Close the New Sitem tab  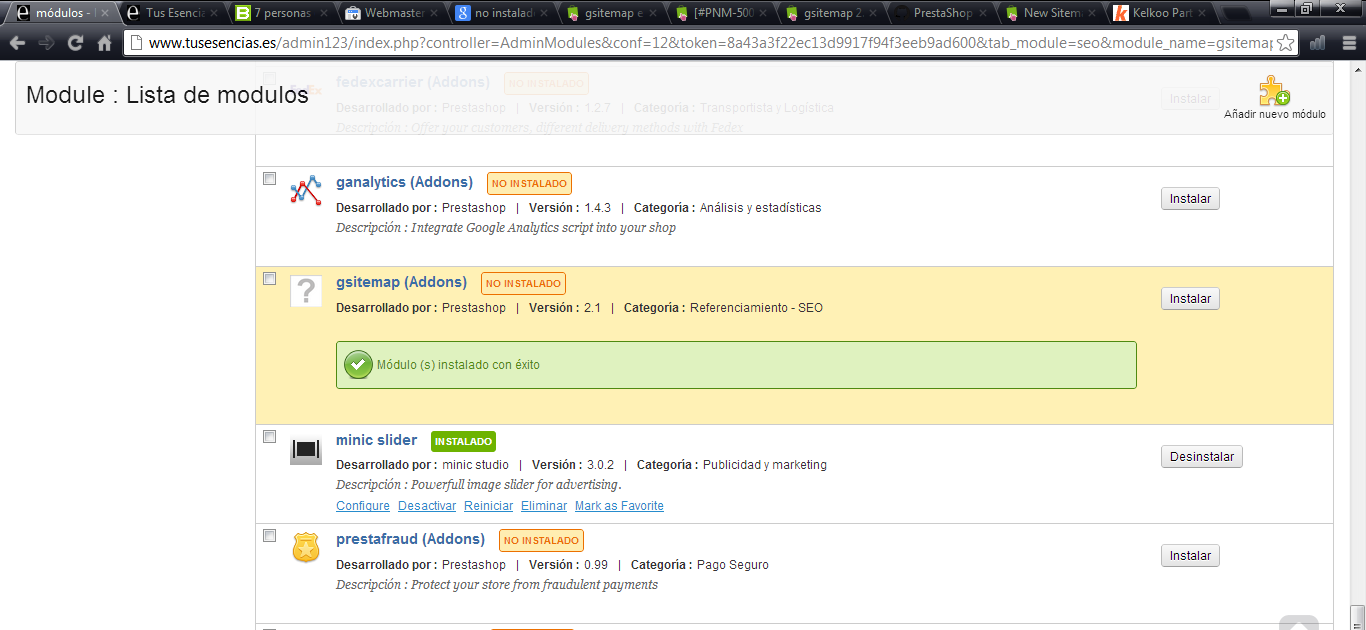pyautogui.click(x=1092, y=14)
